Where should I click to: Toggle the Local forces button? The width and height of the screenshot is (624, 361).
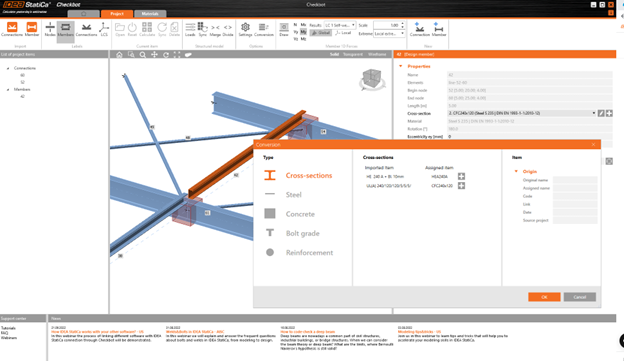(x=343, y=33)
